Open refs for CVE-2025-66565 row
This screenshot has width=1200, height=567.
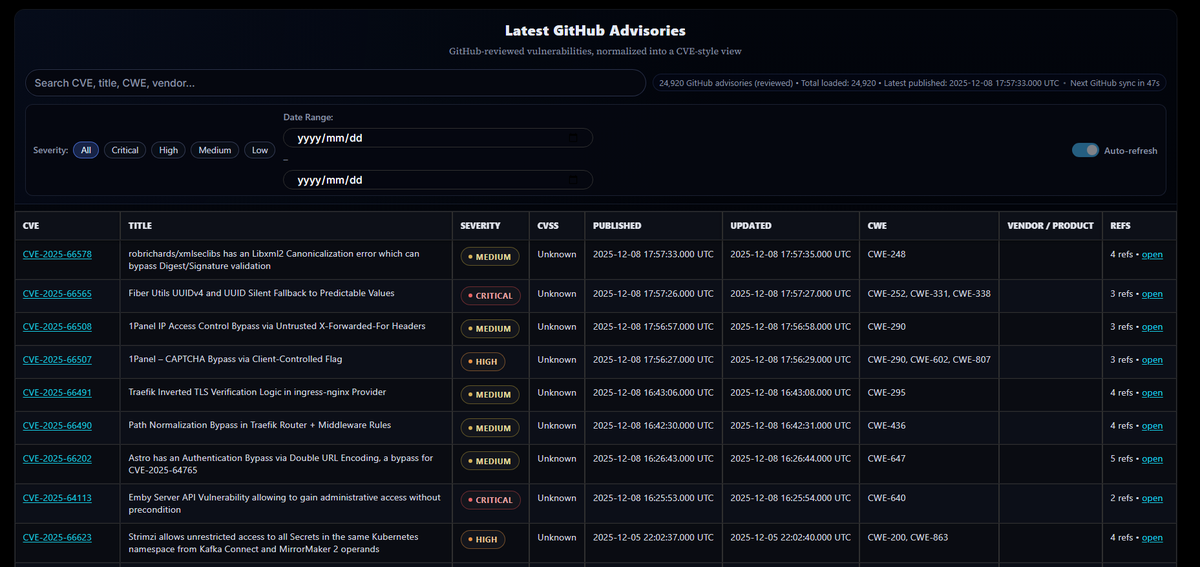pyautogui.click(x=1152, y=294)
